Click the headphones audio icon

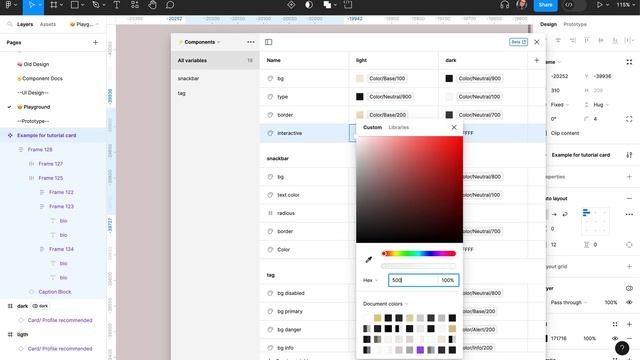(x=504, y=5)
